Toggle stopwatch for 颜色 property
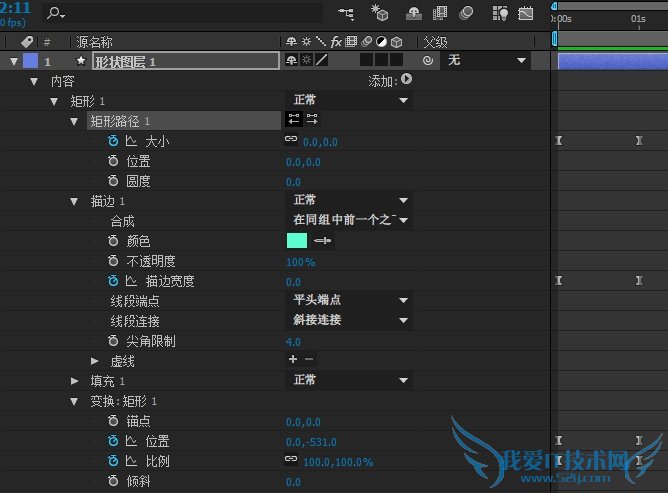Image resolution: width=668 pixels, height=493 pixels. pos(112,241)
